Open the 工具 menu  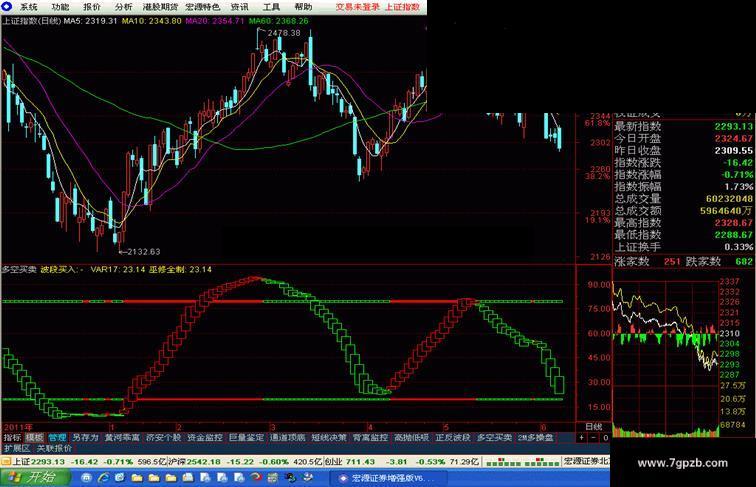[271, 7]
